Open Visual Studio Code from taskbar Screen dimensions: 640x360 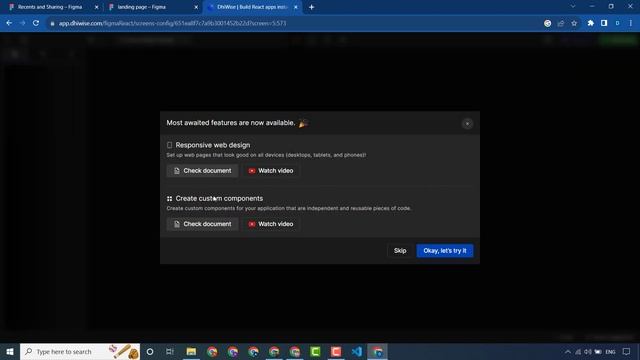[x=357, y=351]
